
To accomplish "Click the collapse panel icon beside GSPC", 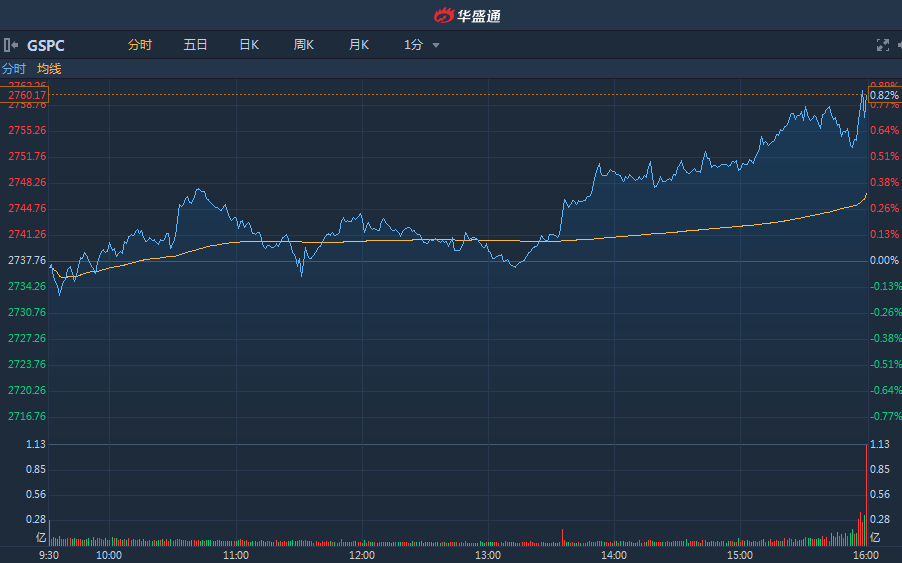I will [x=11, y=45].
